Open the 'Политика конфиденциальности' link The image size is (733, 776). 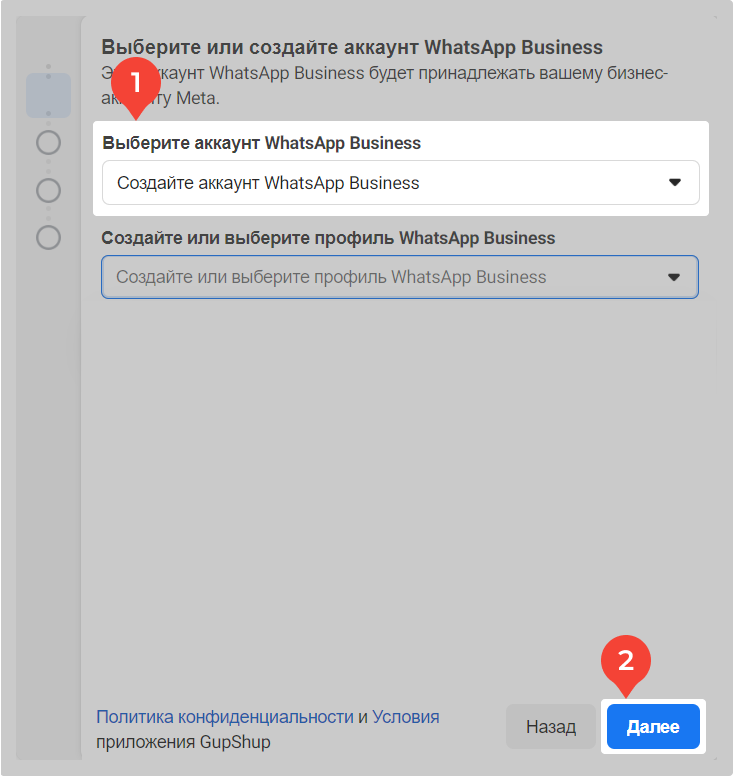[225, 717]
